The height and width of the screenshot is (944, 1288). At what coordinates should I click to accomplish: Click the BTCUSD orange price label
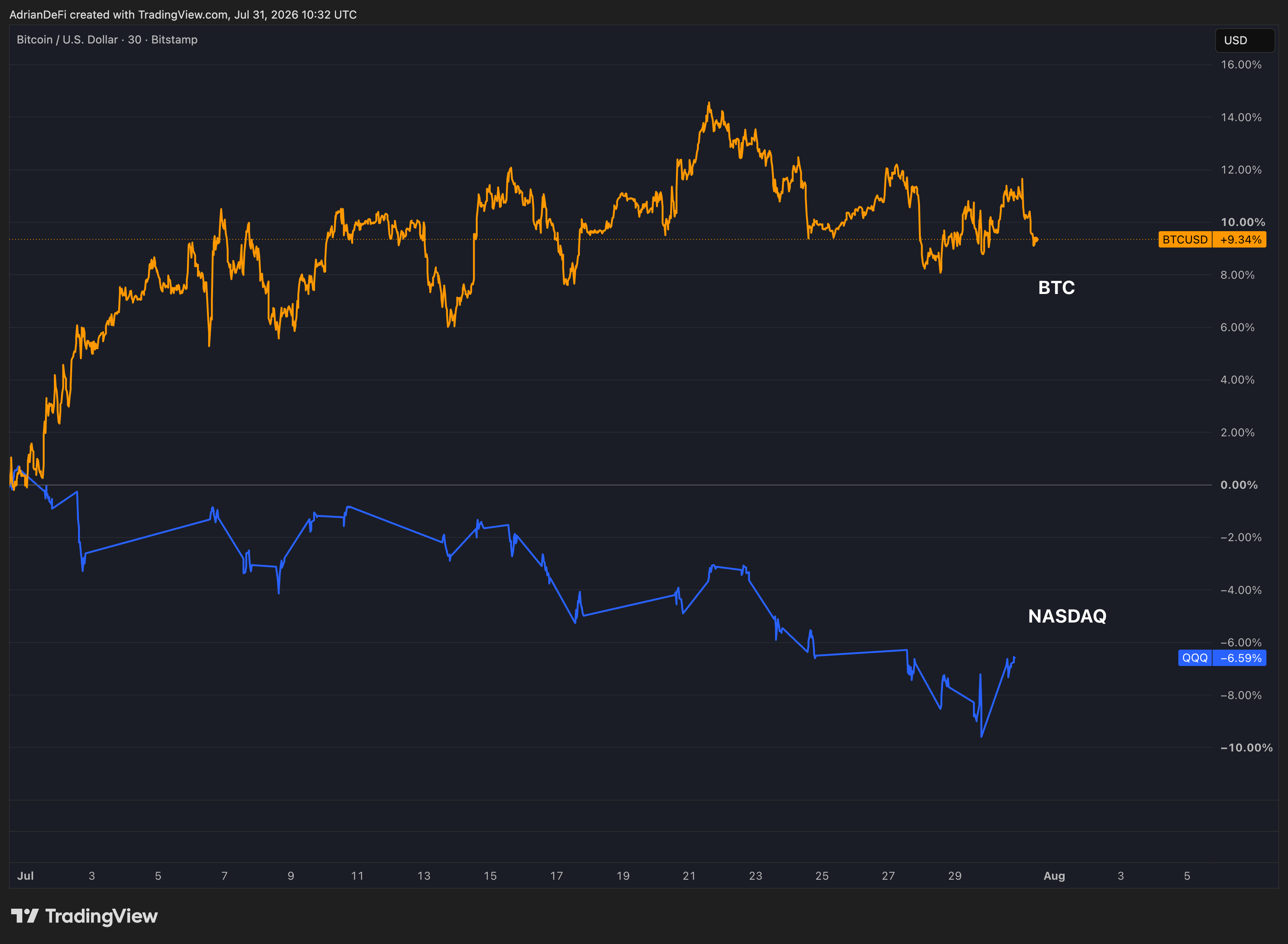[1185, 239]
